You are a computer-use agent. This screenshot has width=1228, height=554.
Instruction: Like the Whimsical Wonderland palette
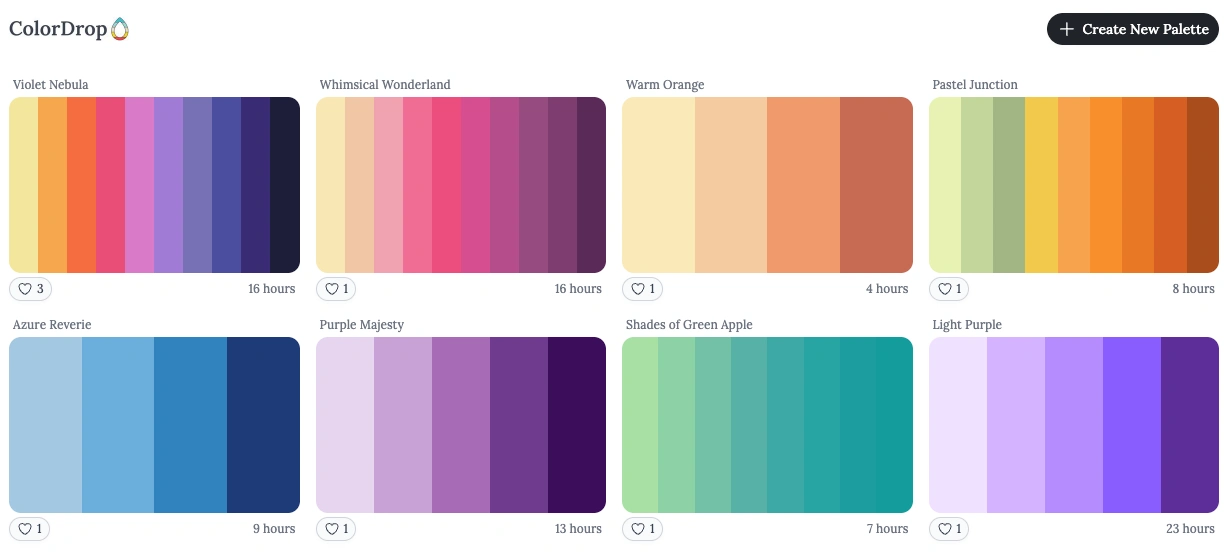[x=336, y=289]
